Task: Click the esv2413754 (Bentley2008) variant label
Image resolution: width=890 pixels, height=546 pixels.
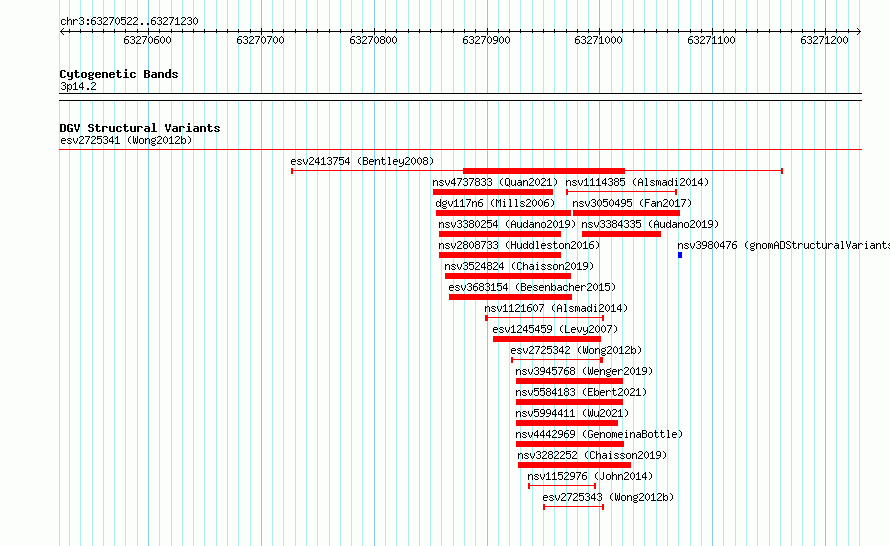Action: [x=362, y=161]
